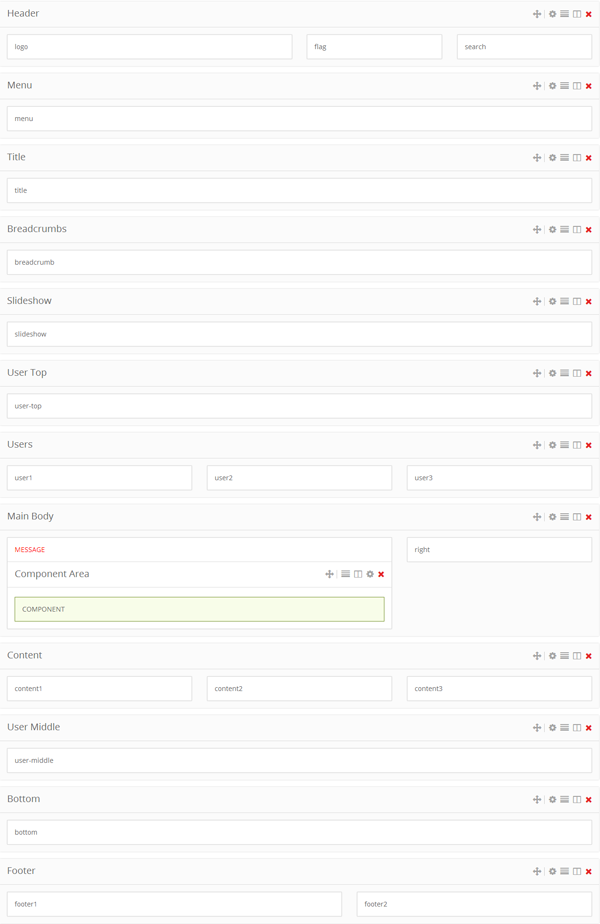Select the content1 position box
Image resolution: width=600 pixels, height=924 pixels.
(100, 688)
